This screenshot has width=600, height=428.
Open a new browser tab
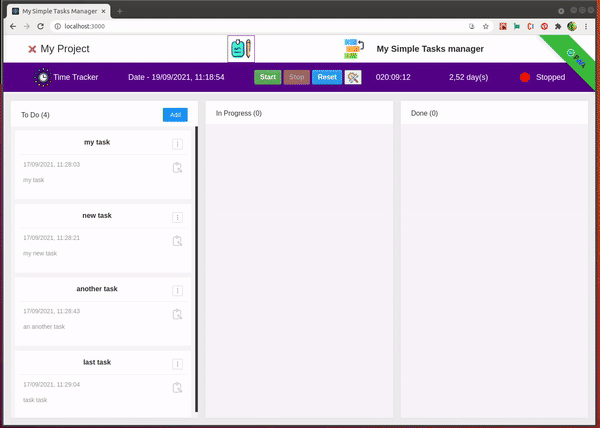pos(120,11)
